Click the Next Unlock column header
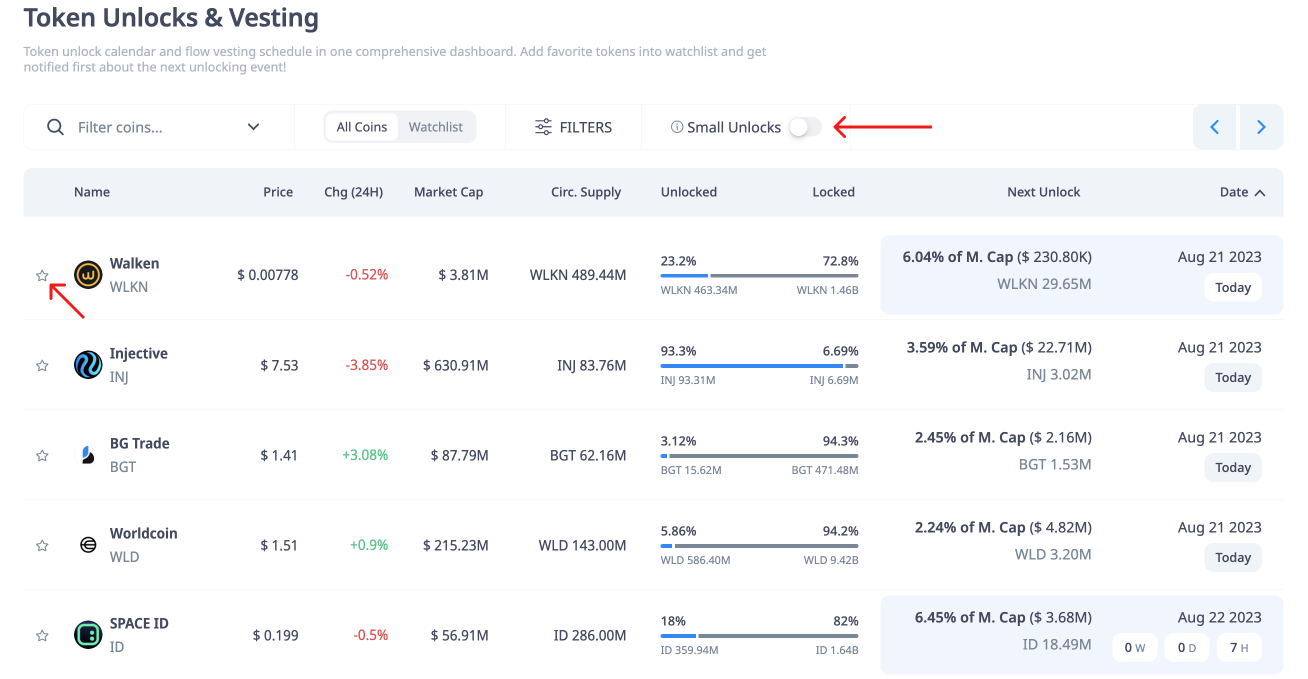This screenshot has width=1308, height=679. point(1044,192)
